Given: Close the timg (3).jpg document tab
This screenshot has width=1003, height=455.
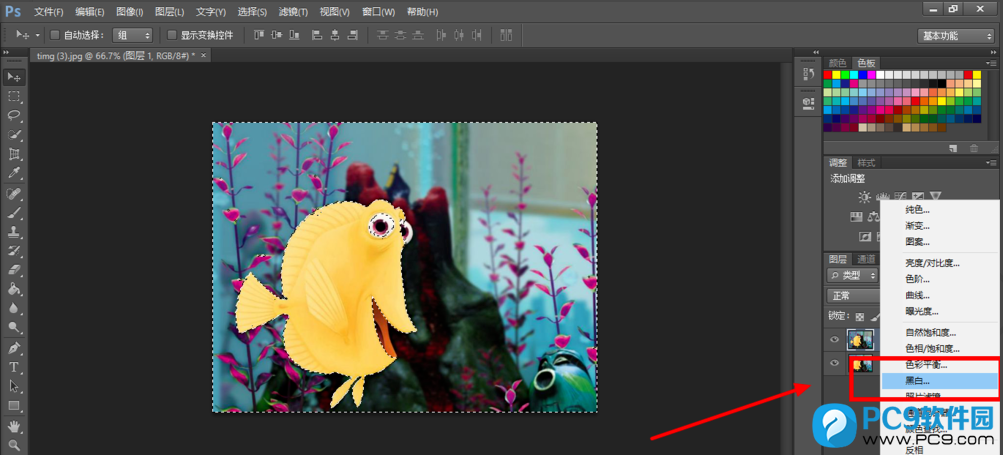Looking at the screenshot, I should coord(203,56).
